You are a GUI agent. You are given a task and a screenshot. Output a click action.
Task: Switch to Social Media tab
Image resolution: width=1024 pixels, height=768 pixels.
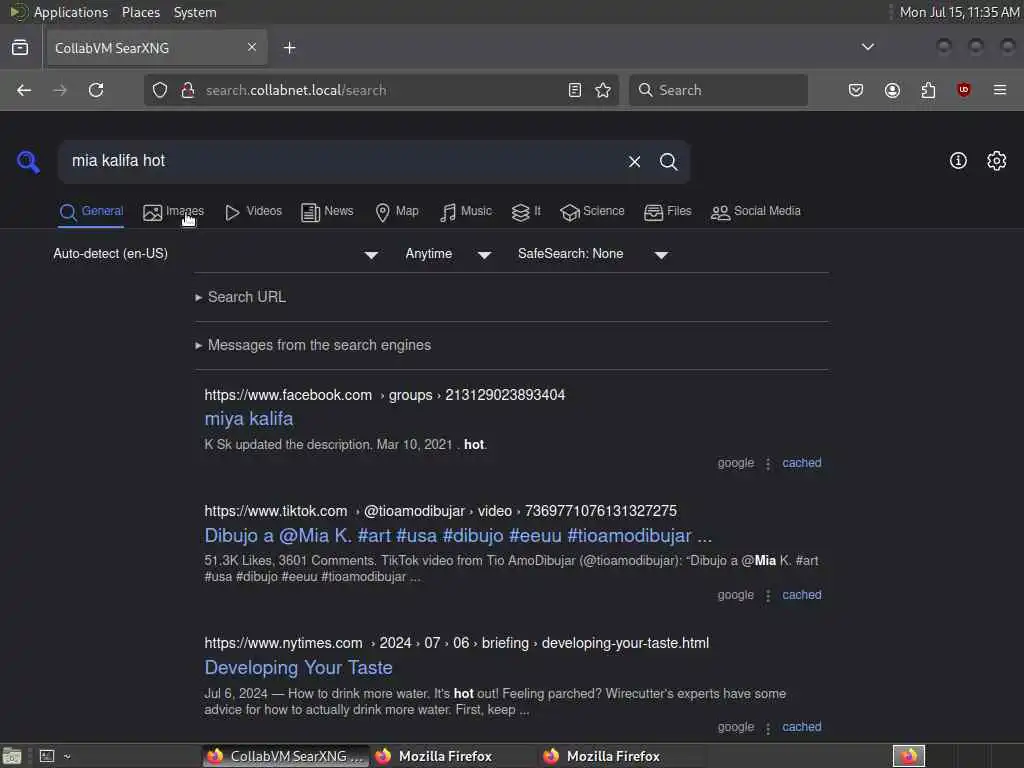(x=755, y=212)
